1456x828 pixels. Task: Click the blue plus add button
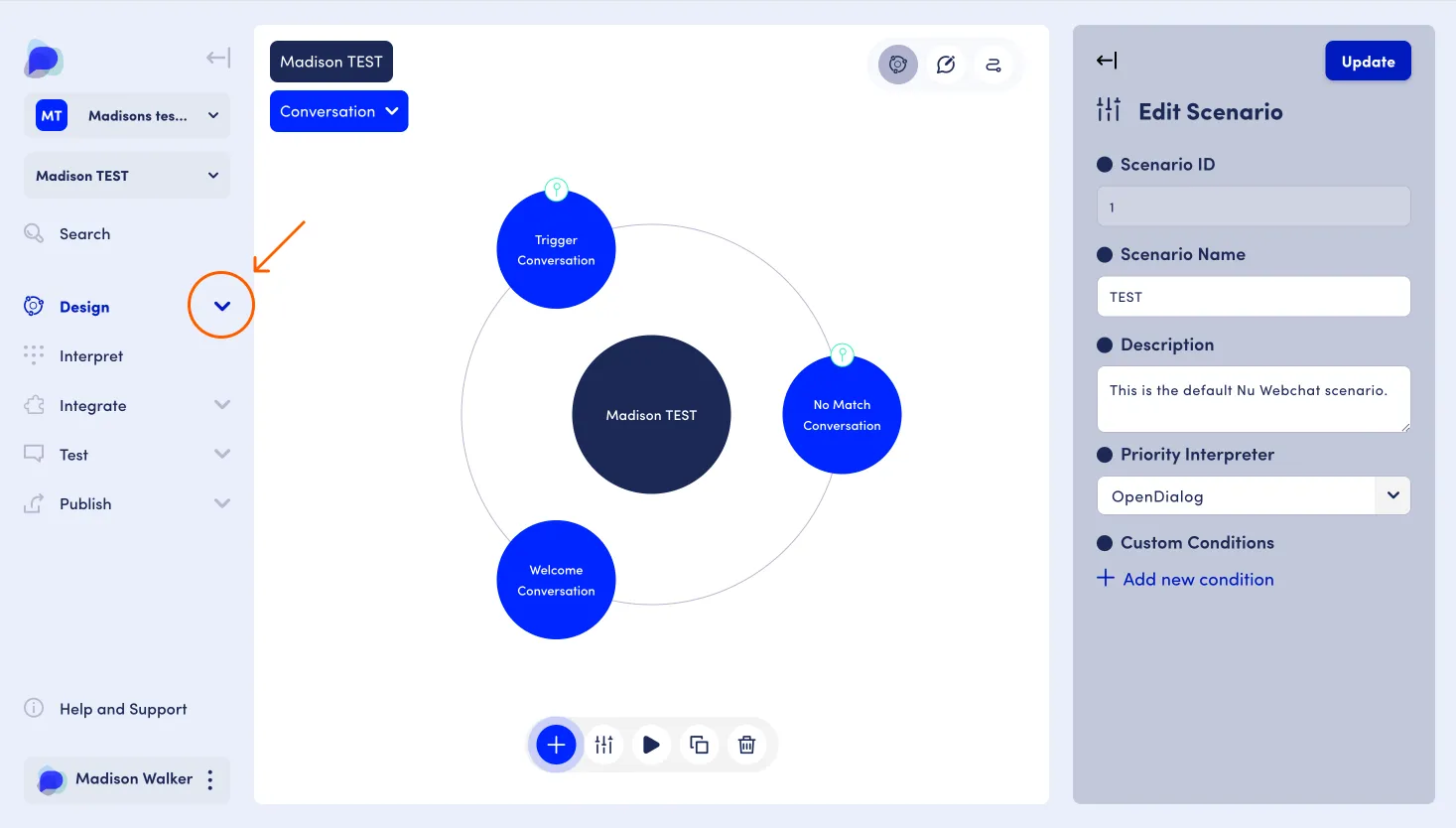pos(556,745)
